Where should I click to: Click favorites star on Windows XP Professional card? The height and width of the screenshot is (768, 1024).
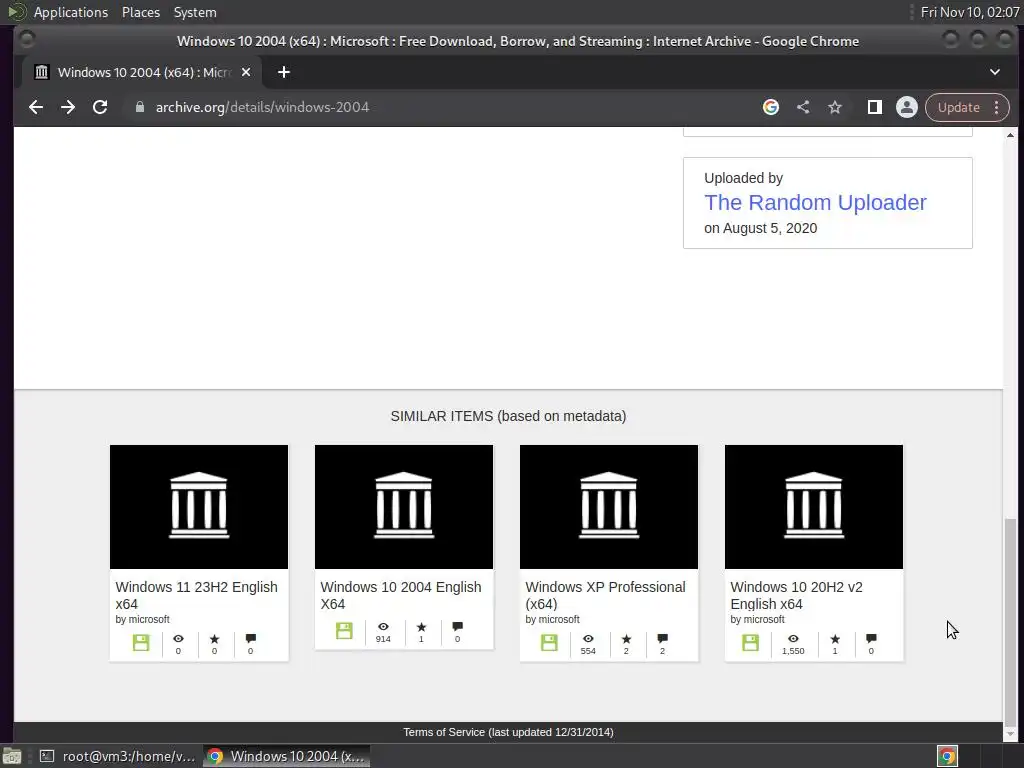[626, 639]
